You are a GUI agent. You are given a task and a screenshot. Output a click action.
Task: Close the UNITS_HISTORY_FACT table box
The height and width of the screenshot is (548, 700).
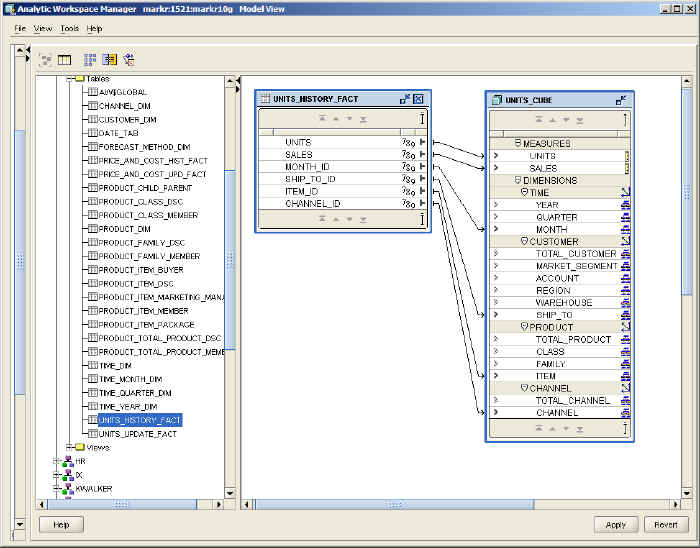[x=418, y=99]
